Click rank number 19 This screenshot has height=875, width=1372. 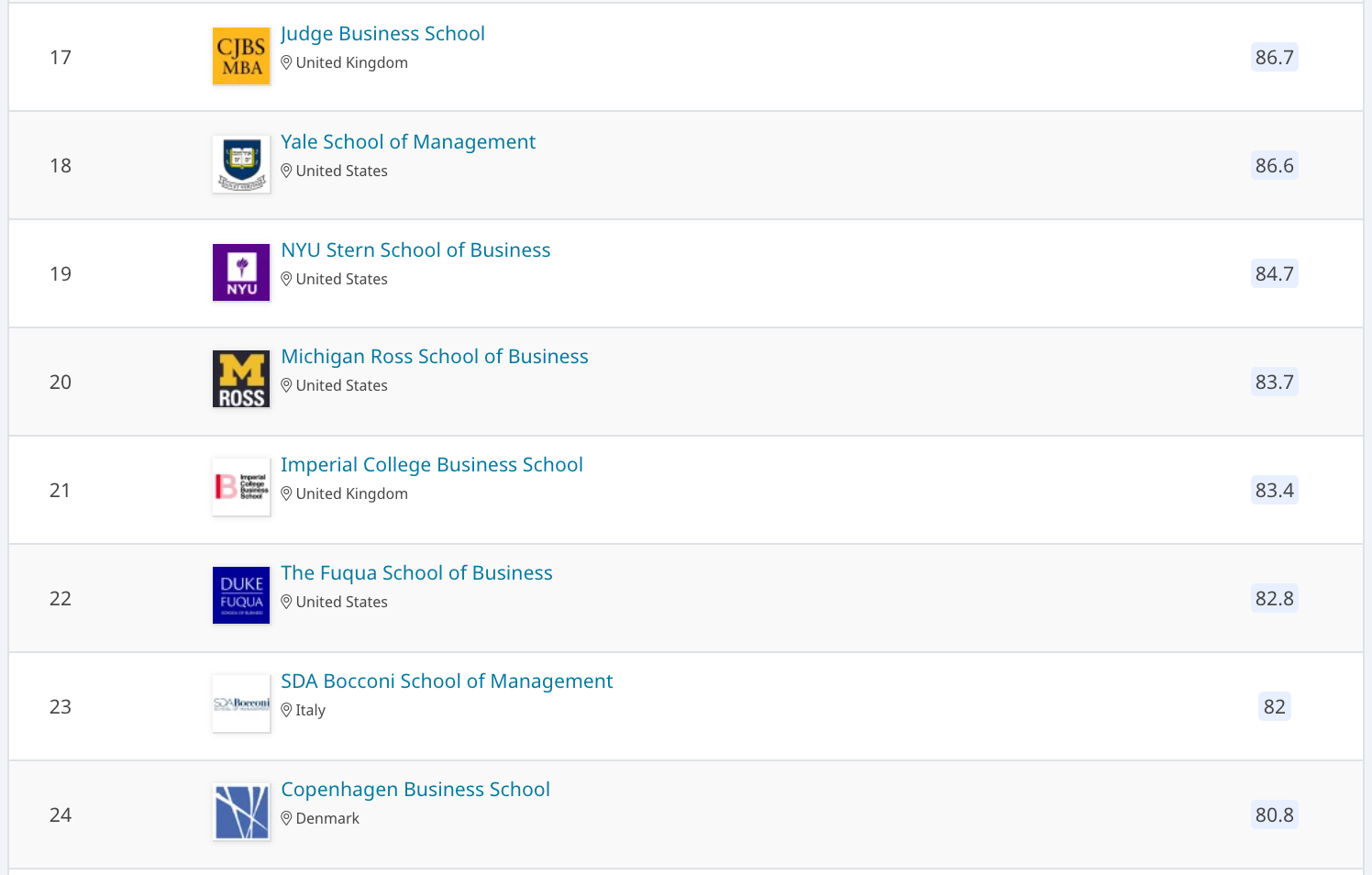[x=61, y=274]
